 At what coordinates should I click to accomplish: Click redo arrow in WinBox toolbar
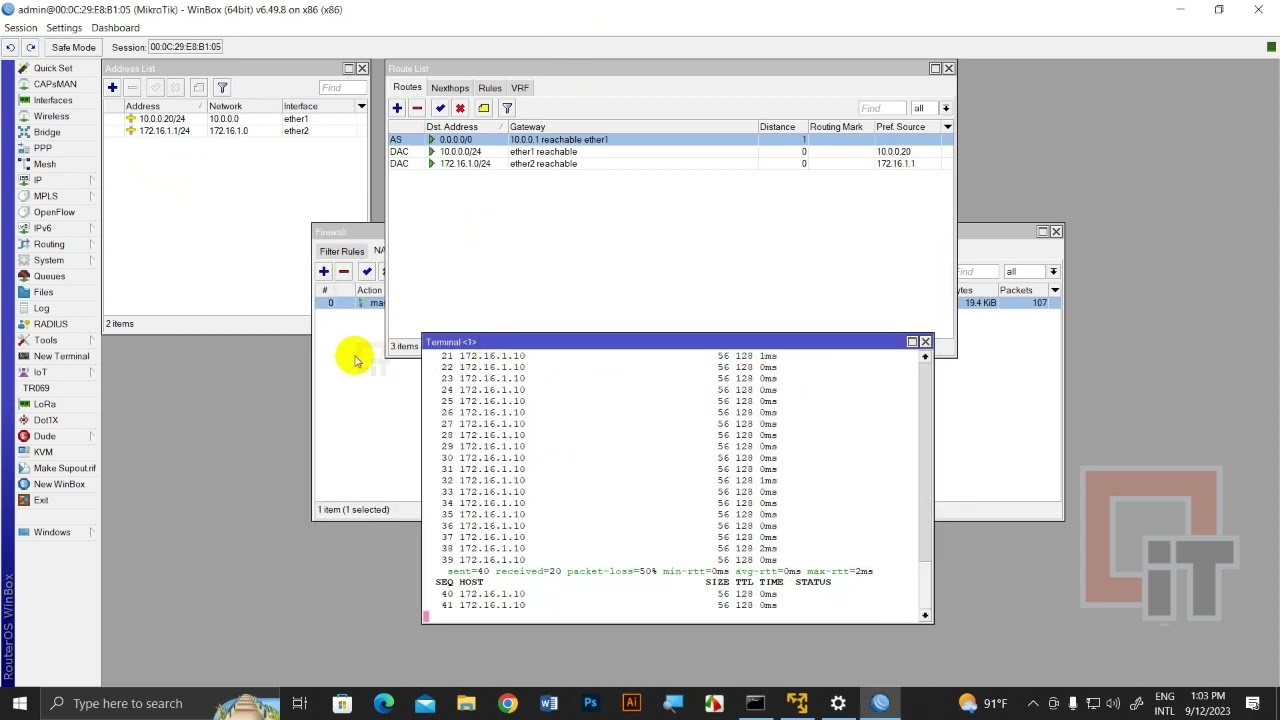click(31, 47)
